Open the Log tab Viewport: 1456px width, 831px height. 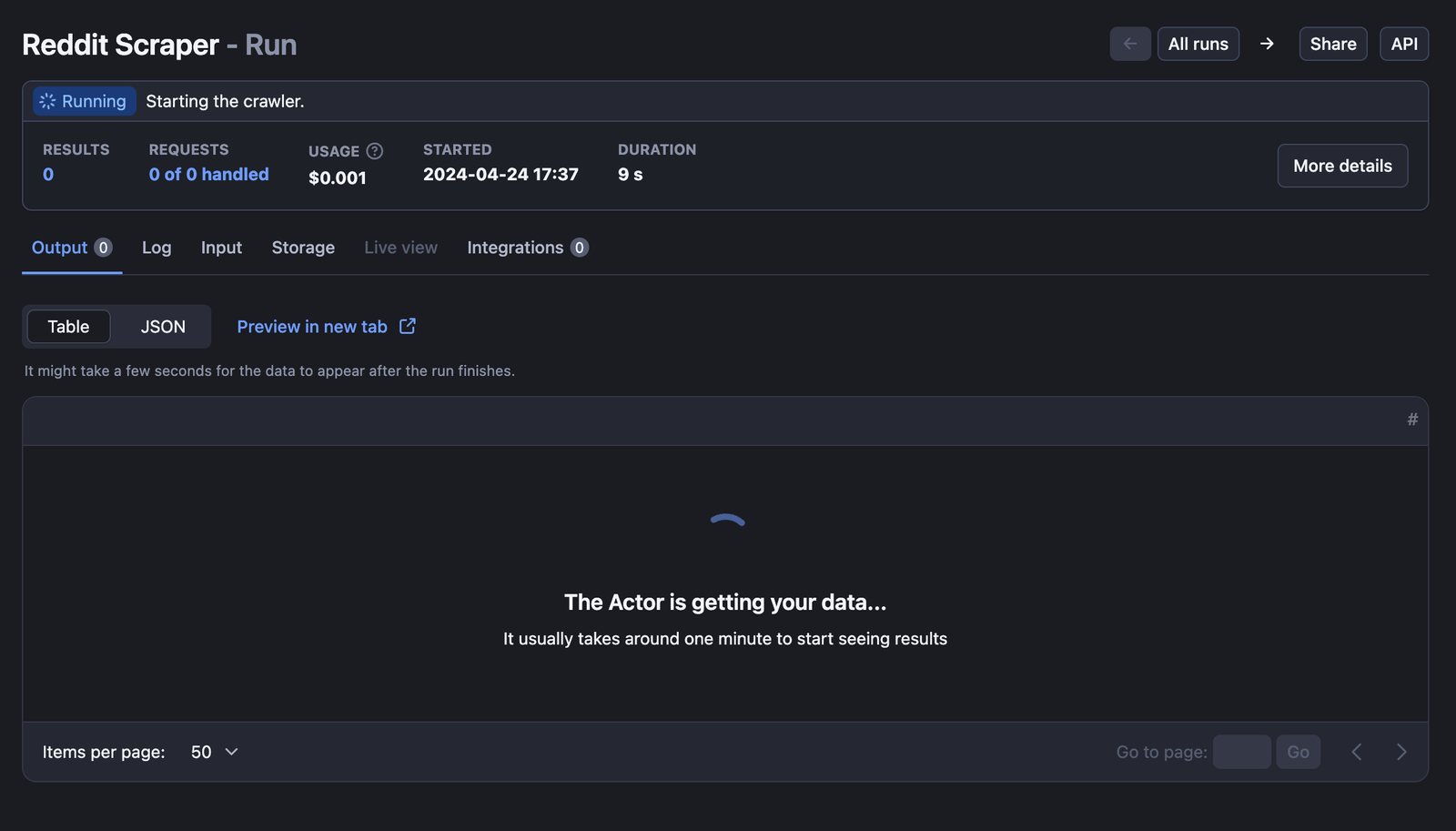(157, 248)
